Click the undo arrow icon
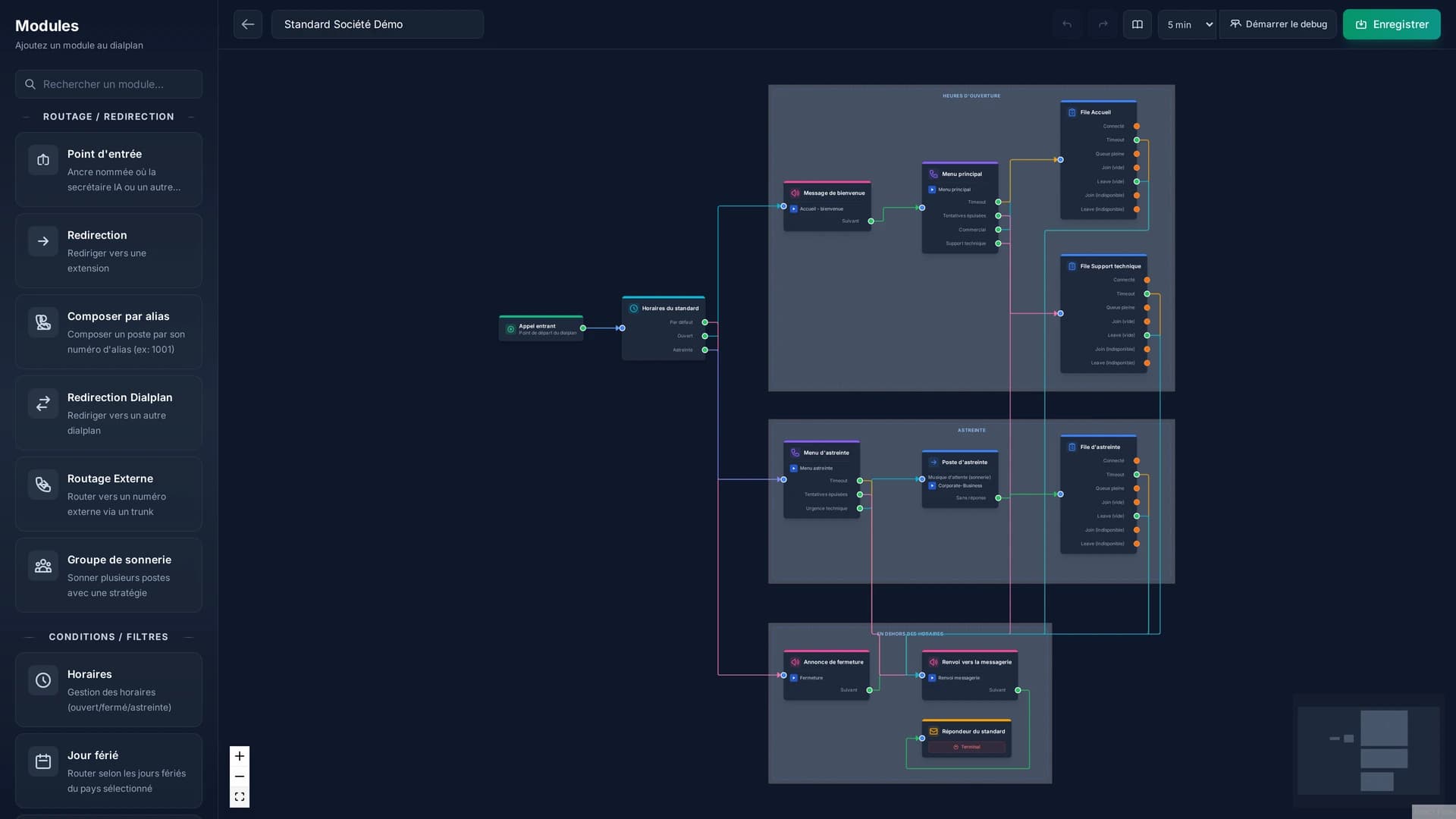 [1067, 24]
